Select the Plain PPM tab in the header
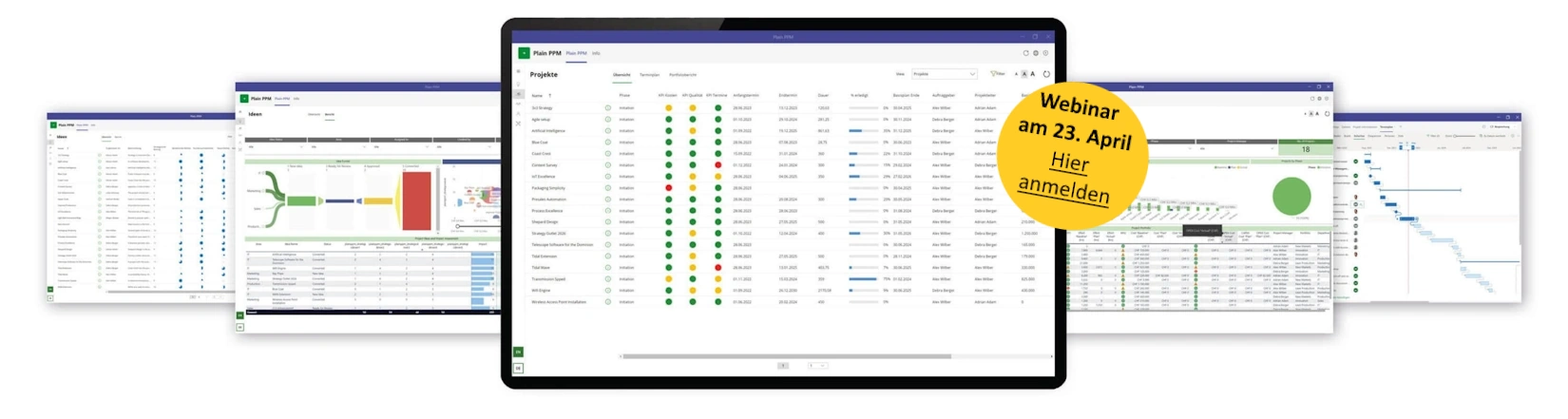This screenshot has width=1568, height=419. click(x=577, y=53)
